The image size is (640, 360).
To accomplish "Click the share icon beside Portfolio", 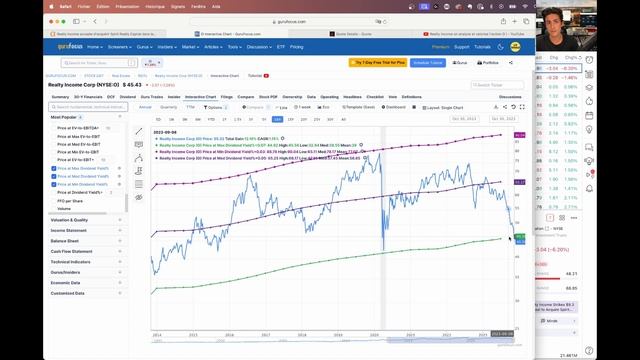I will coord(511,63).
